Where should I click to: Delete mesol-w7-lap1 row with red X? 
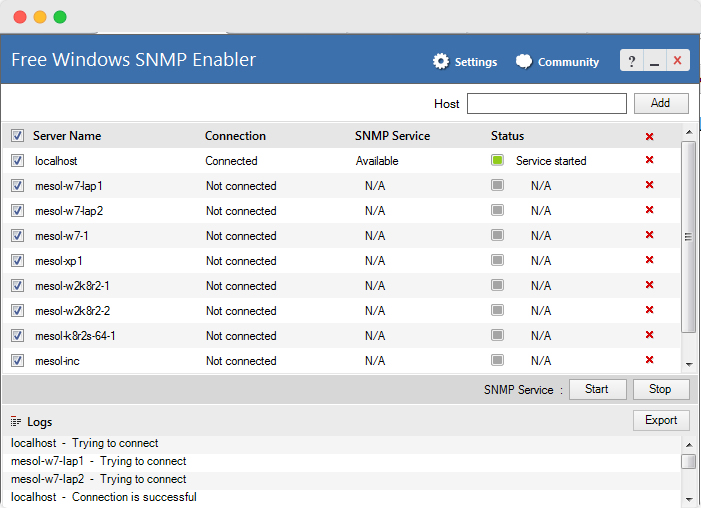(649, 185)
